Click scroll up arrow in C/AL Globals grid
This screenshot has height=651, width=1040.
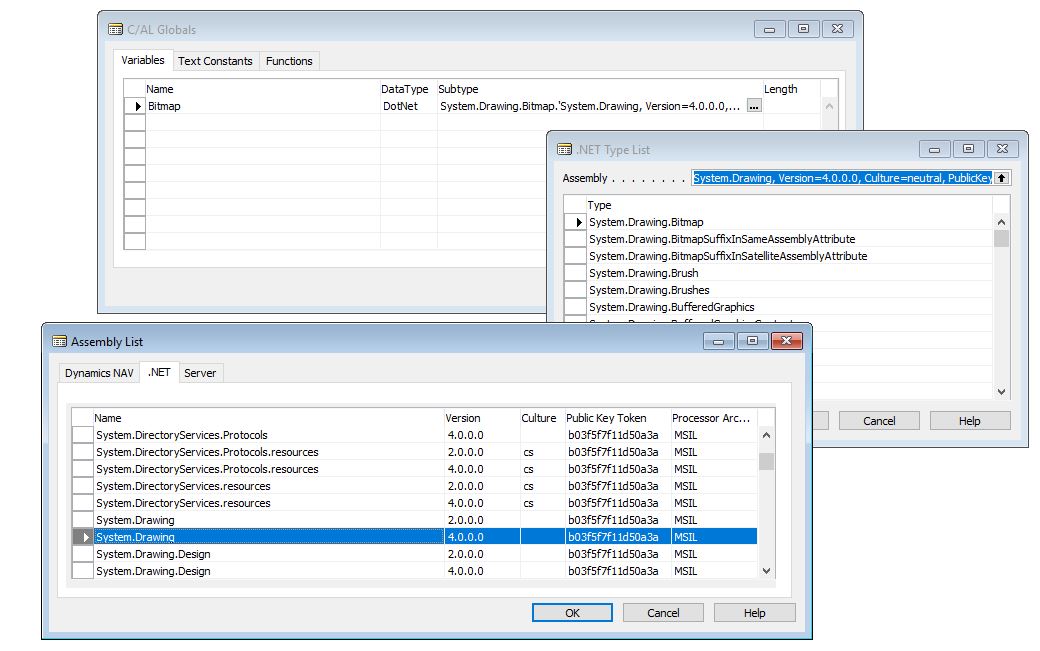click(829, 106)
